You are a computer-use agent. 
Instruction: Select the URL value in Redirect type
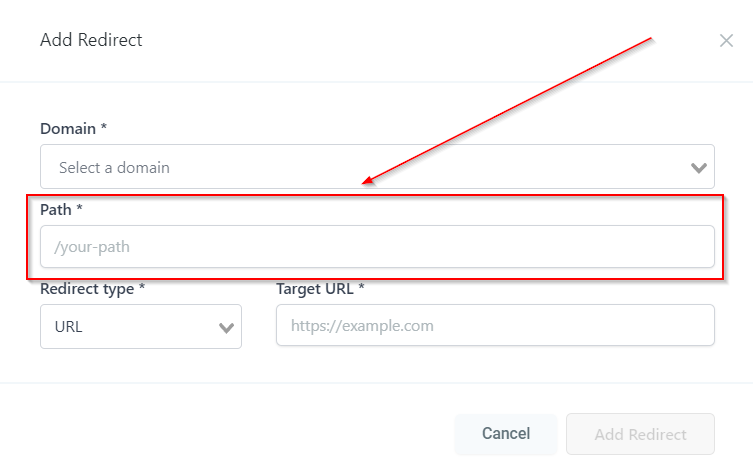69,327
